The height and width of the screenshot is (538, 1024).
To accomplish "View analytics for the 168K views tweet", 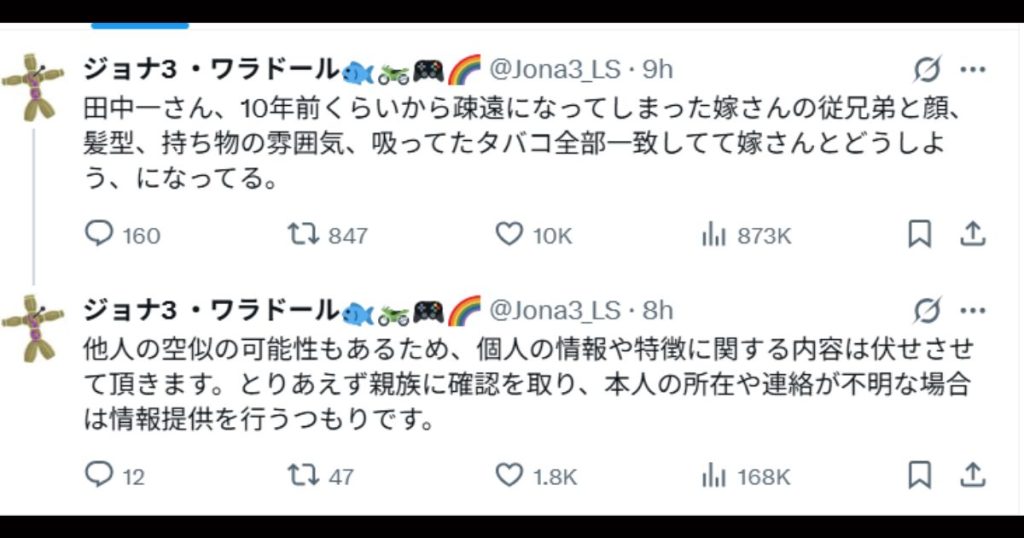I will (714, 475).
